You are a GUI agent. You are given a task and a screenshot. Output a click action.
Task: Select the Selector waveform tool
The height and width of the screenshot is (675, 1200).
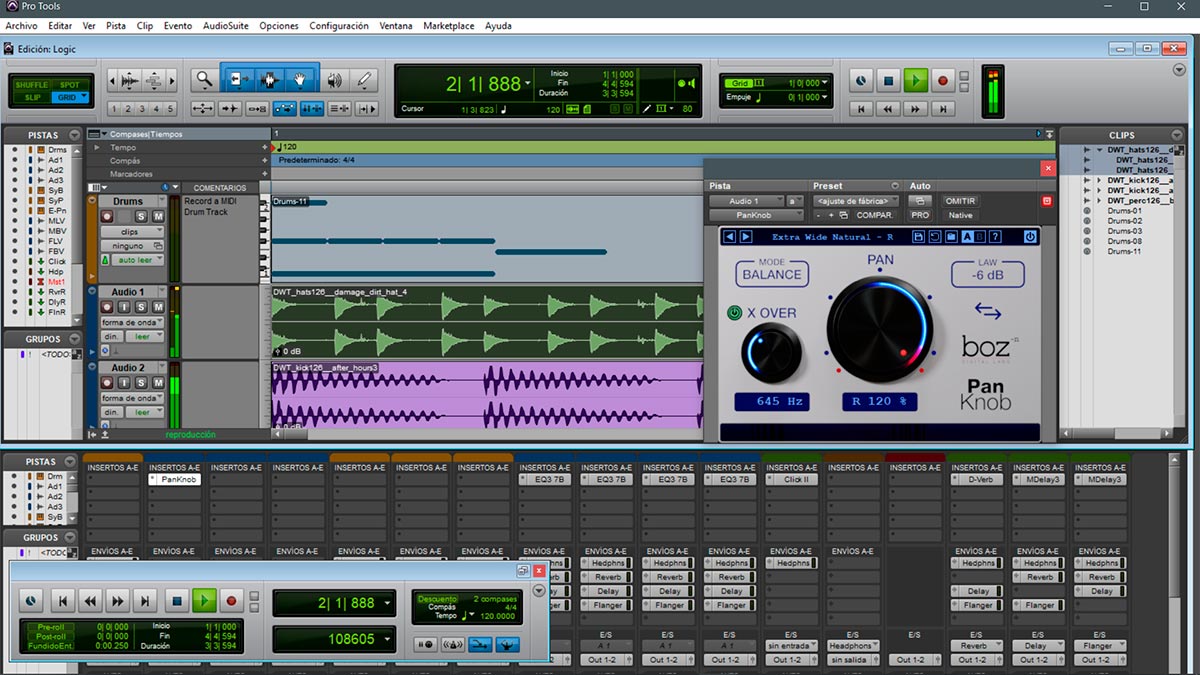pyautogui.click(x=269, y=79)
